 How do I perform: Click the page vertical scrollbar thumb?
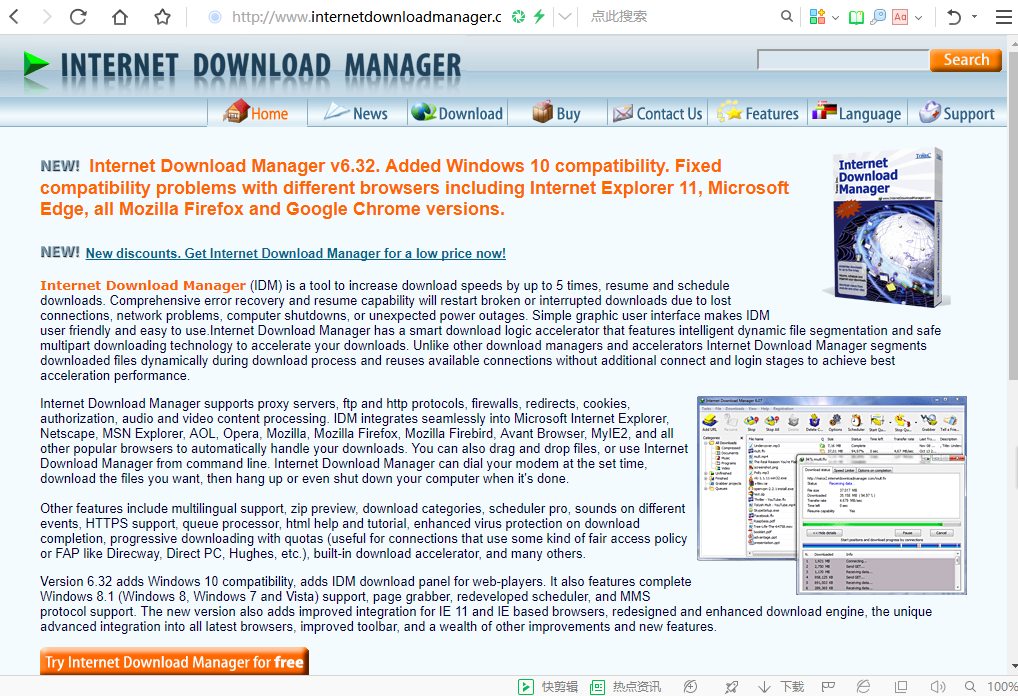tap(1013, 214)
